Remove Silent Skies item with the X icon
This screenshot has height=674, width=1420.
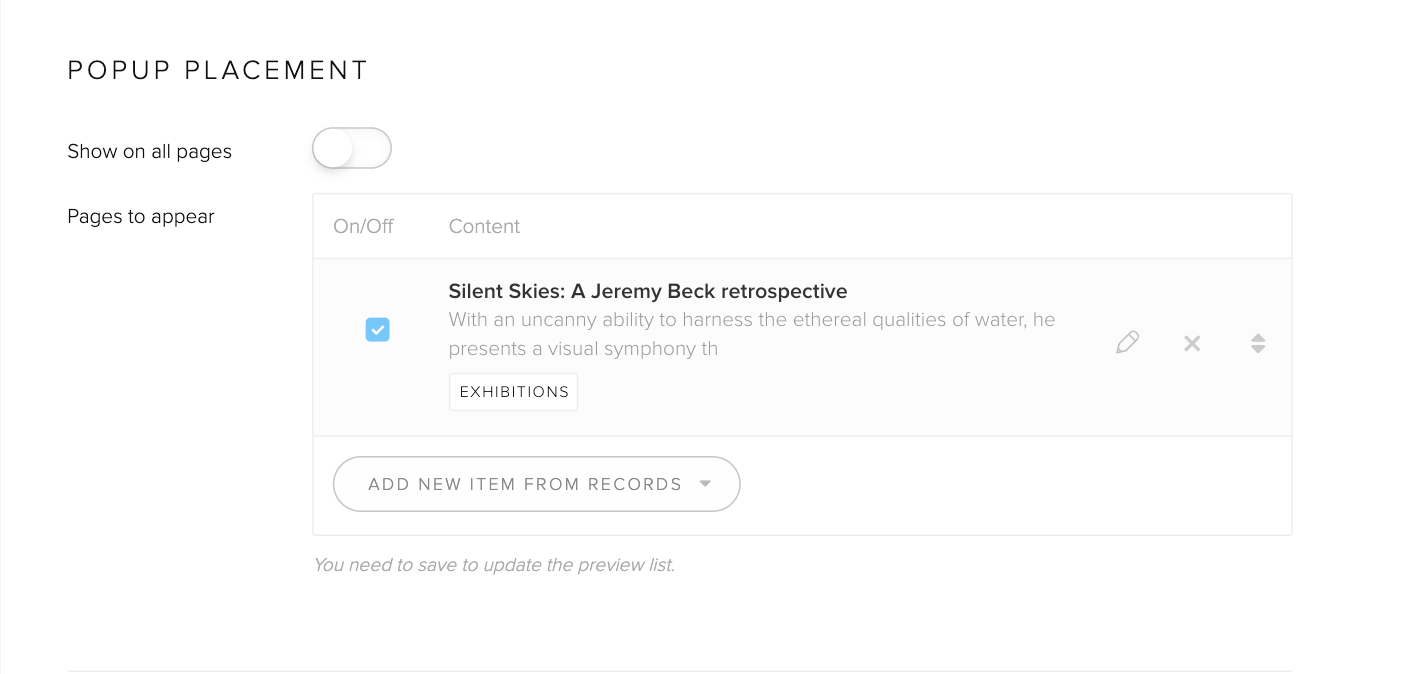[1192, 343]
